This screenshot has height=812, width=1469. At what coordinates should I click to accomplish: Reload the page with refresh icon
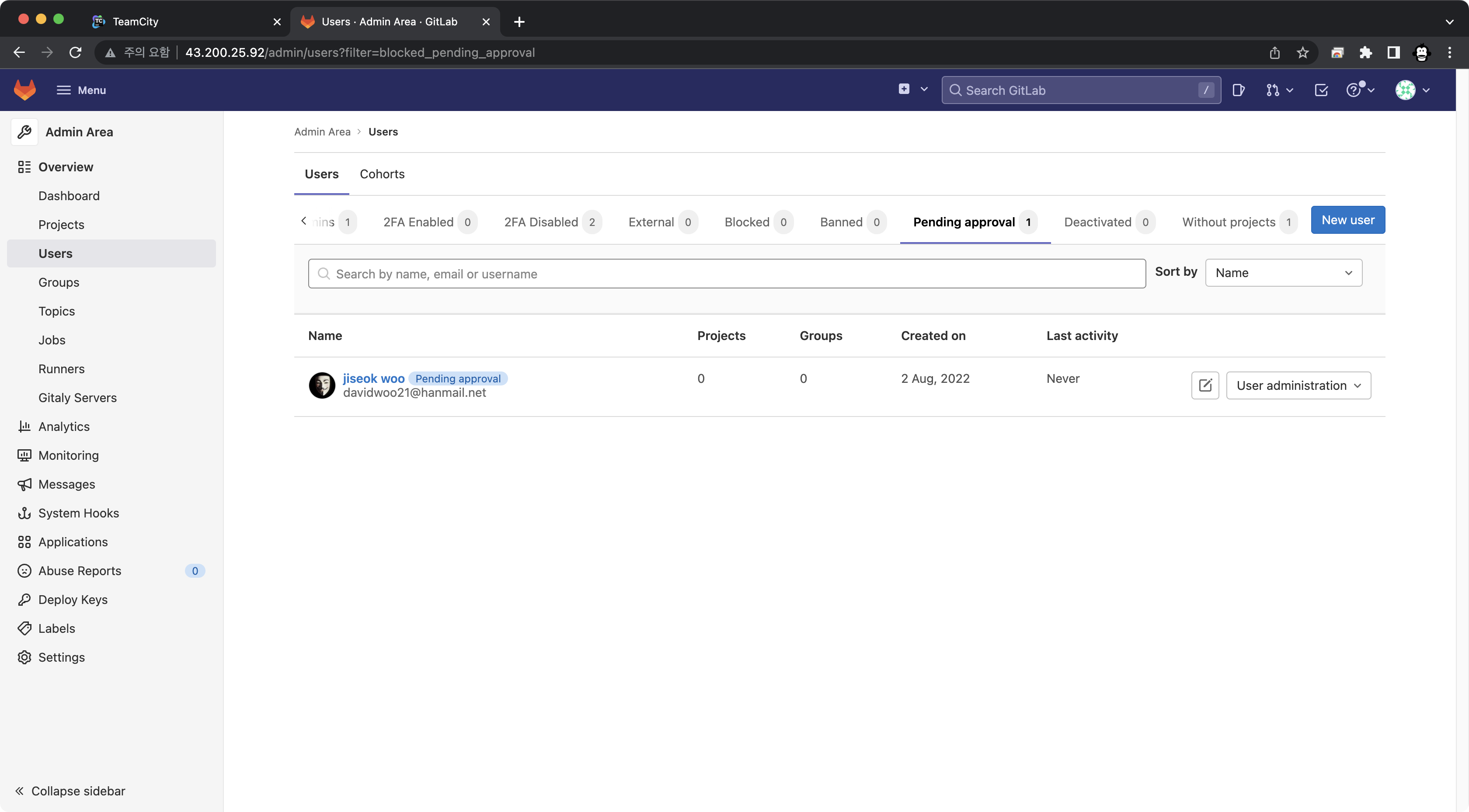(x=75, y=52)
